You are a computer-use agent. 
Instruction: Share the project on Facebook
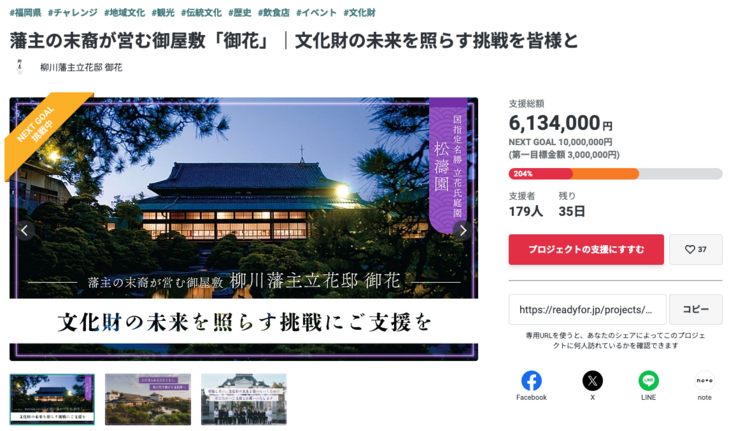pos(531,381)
